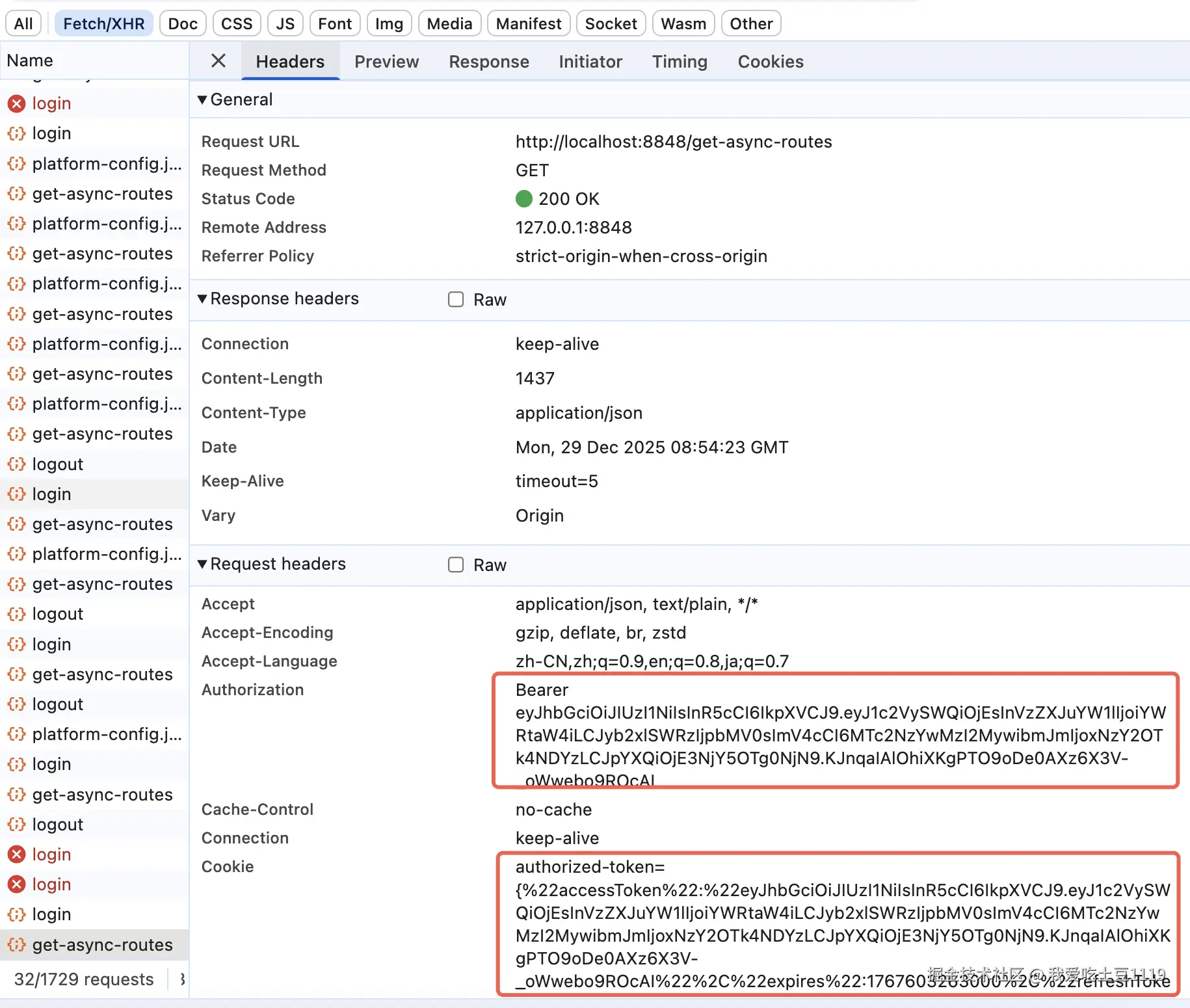Click the Request Method header label
The height and width of the screenshot is (1008, 1190).
pyautogui.click(x=264, y=170)
